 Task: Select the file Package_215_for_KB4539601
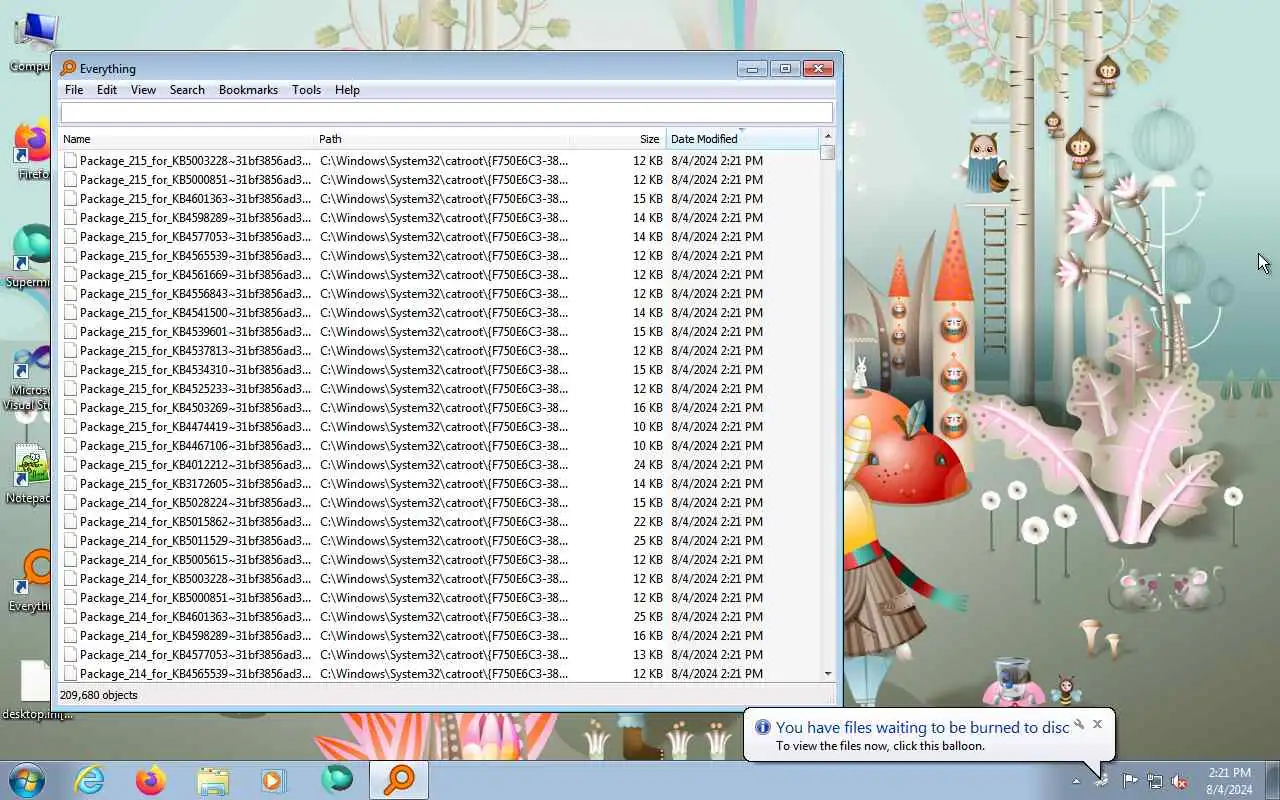coord(195,332)
